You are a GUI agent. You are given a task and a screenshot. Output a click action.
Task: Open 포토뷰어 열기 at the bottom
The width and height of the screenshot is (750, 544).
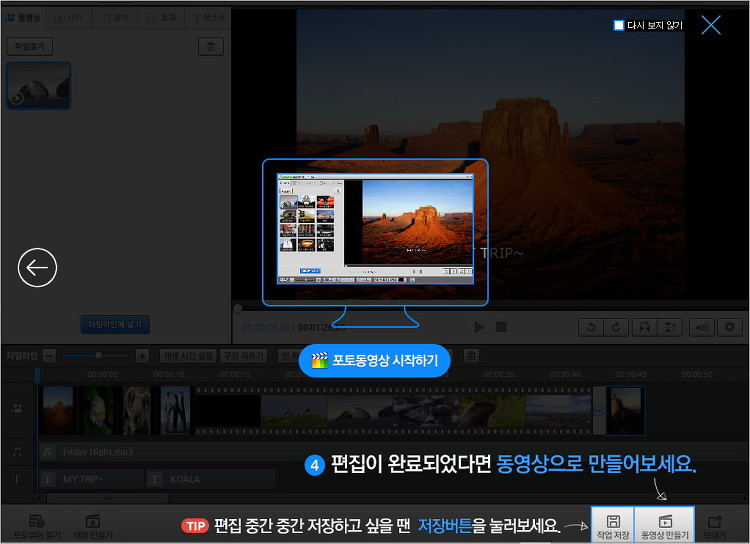pos(37,526)
